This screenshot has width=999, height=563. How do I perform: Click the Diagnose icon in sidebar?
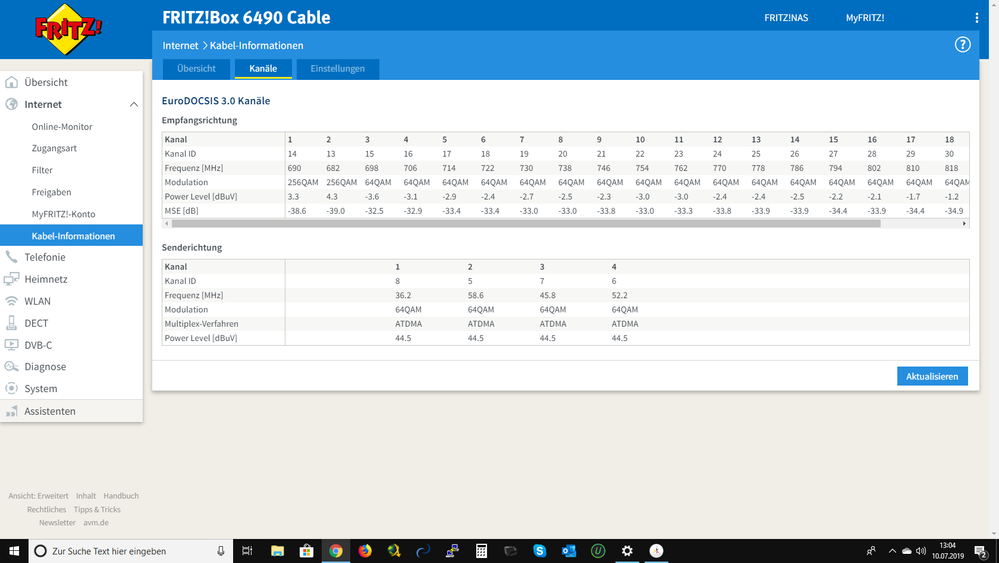[x=11, y=366]
